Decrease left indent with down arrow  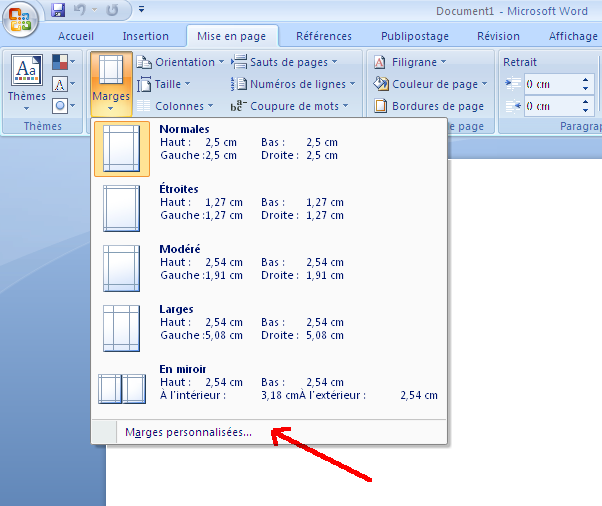(x=585, y=89)
